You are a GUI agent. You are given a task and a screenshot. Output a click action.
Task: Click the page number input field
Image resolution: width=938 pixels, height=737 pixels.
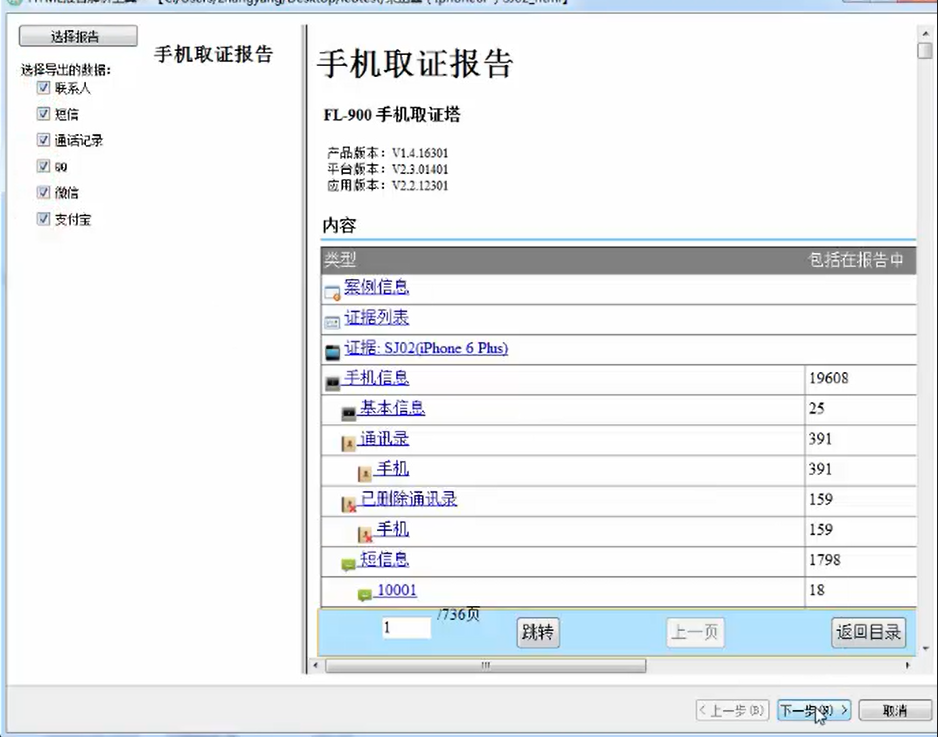pyautogui.click(x=407, y=628)
